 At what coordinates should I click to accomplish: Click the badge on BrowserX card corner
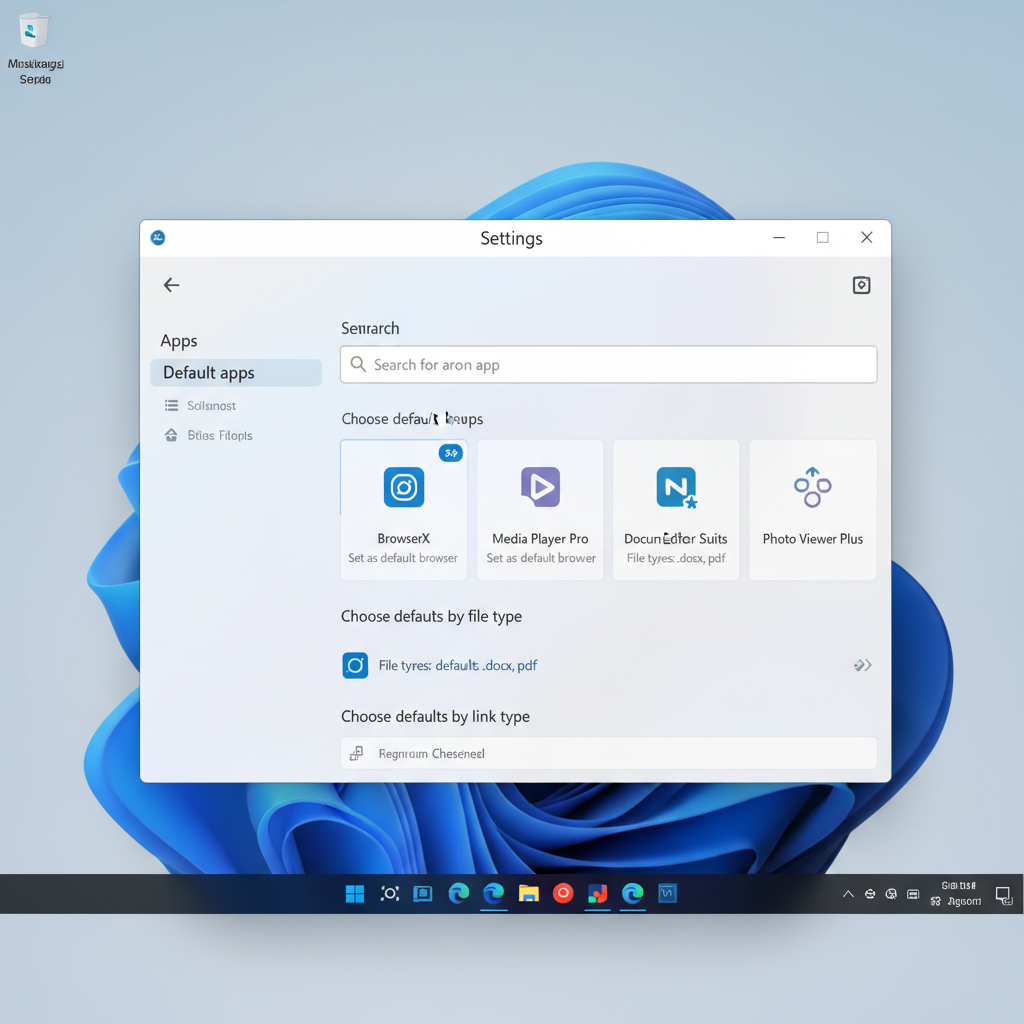(451, 453)
